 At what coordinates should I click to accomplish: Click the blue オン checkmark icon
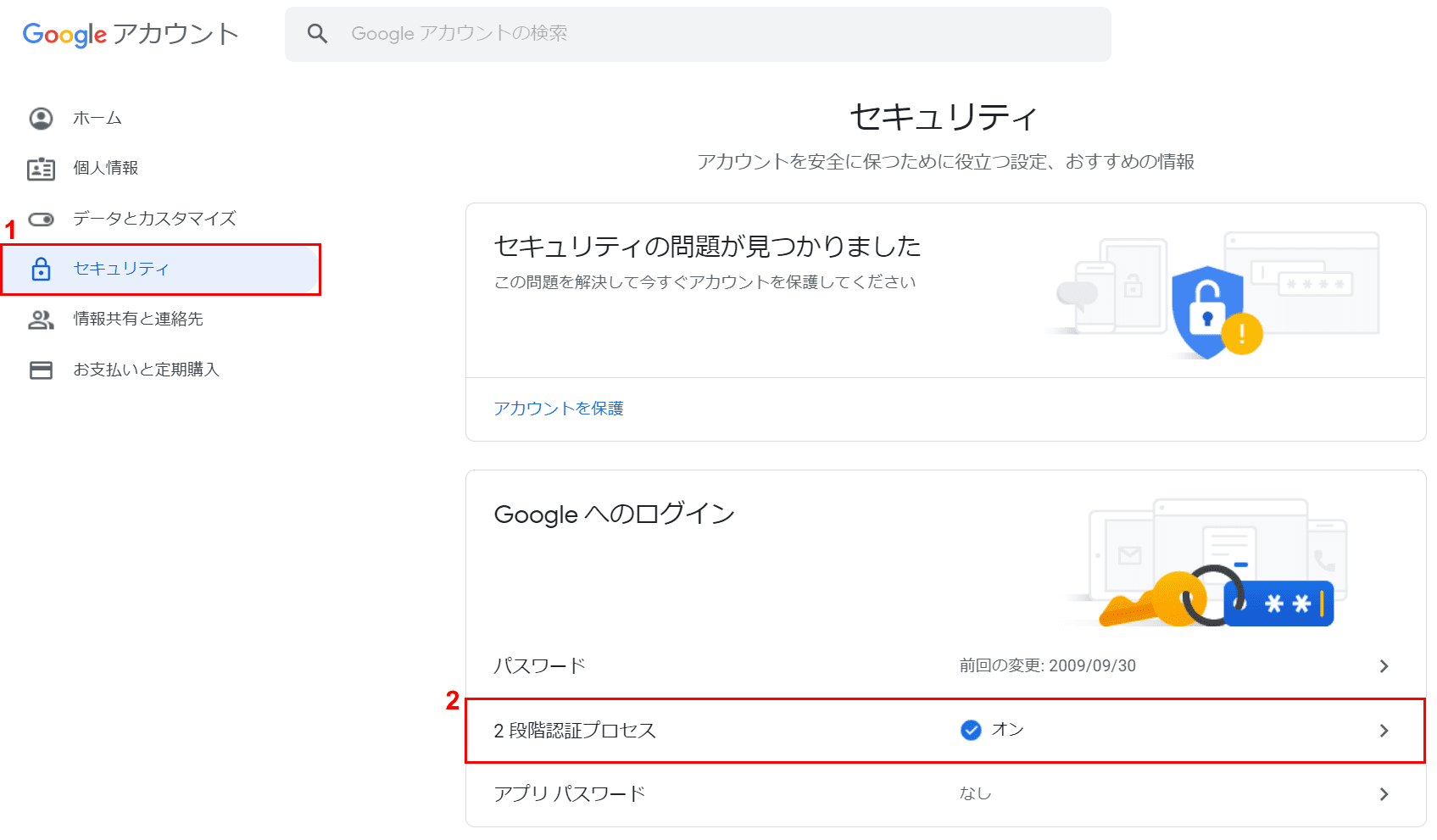pos(971,730)
